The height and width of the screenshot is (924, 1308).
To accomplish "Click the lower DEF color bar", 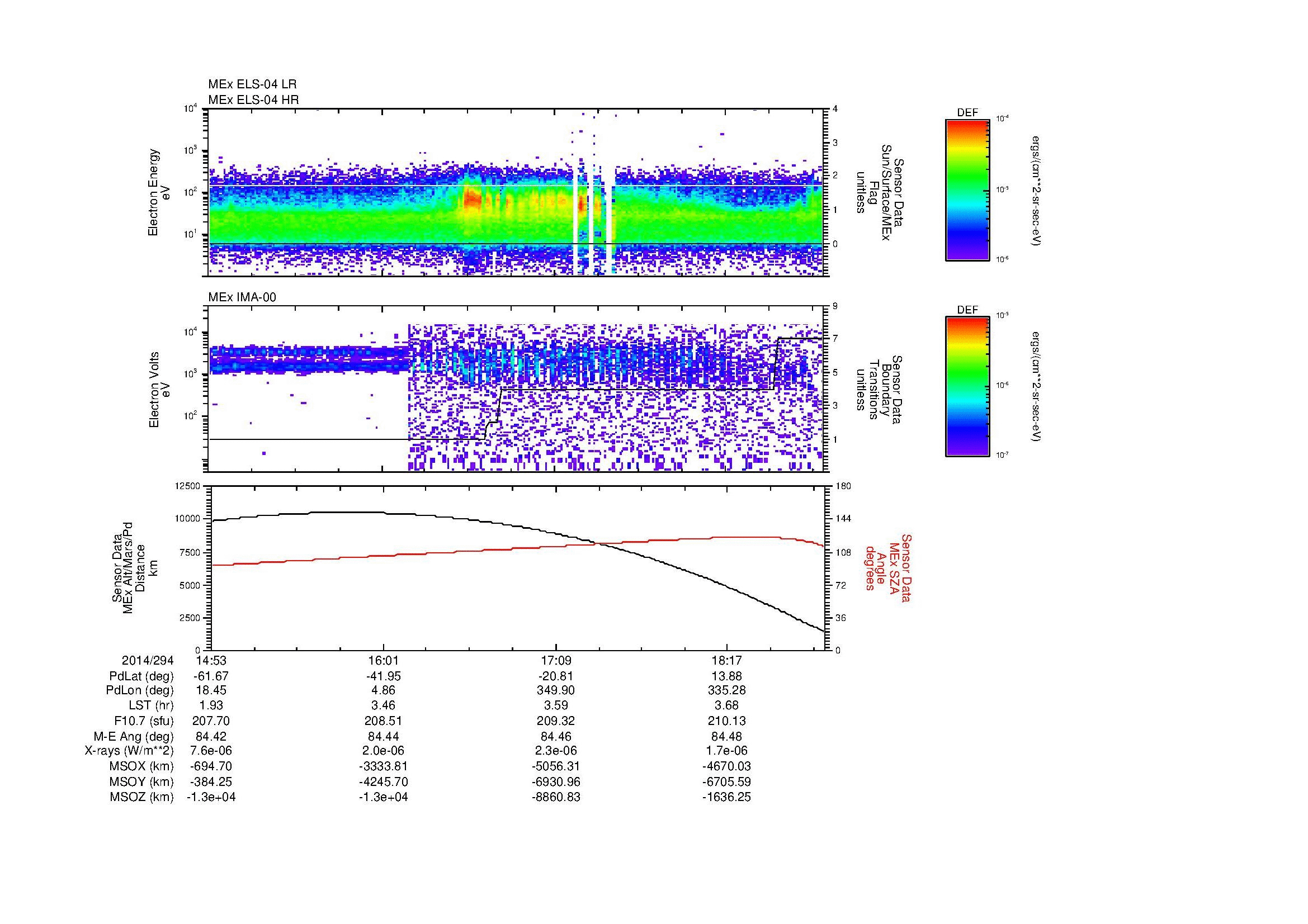I will 967,387.
